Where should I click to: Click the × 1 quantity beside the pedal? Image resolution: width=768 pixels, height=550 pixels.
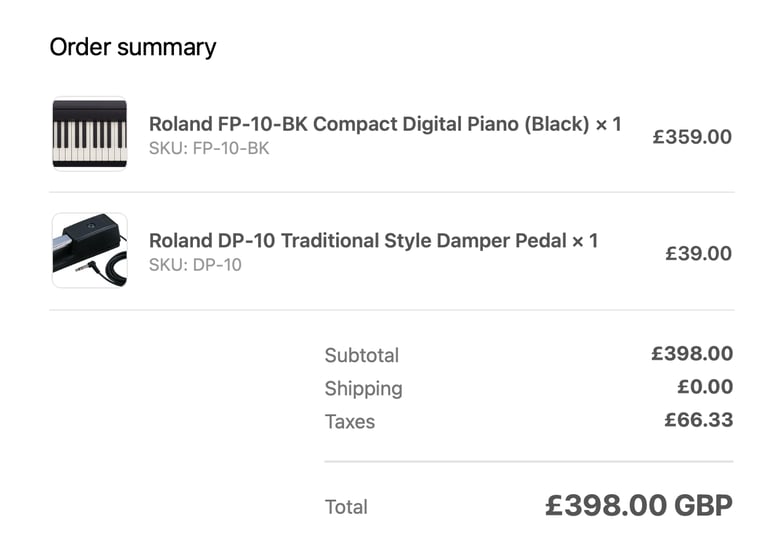(585, 240)
